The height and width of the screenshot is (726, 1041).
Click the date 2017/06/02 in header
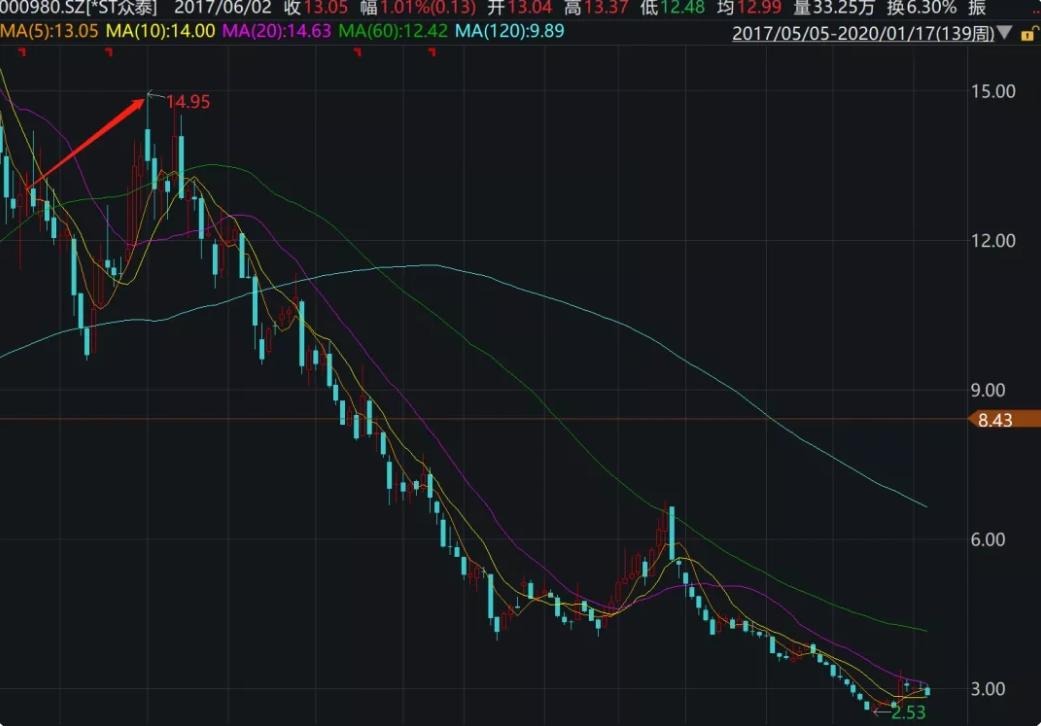[x=223, y=8]
